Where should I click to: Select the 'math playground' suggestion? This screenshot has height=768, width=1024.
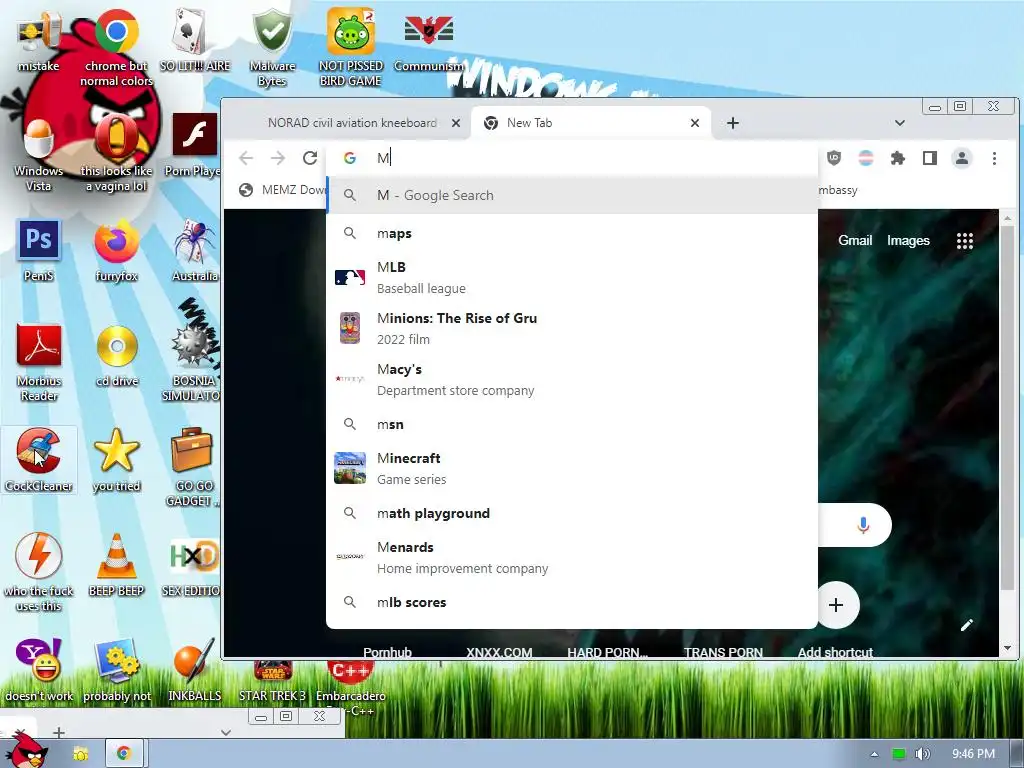click(x=571, y=513)
